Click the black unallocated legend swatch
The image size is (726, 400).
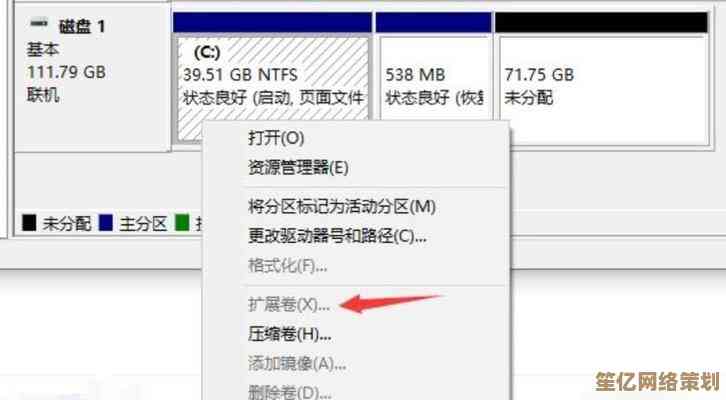[29, 223]
